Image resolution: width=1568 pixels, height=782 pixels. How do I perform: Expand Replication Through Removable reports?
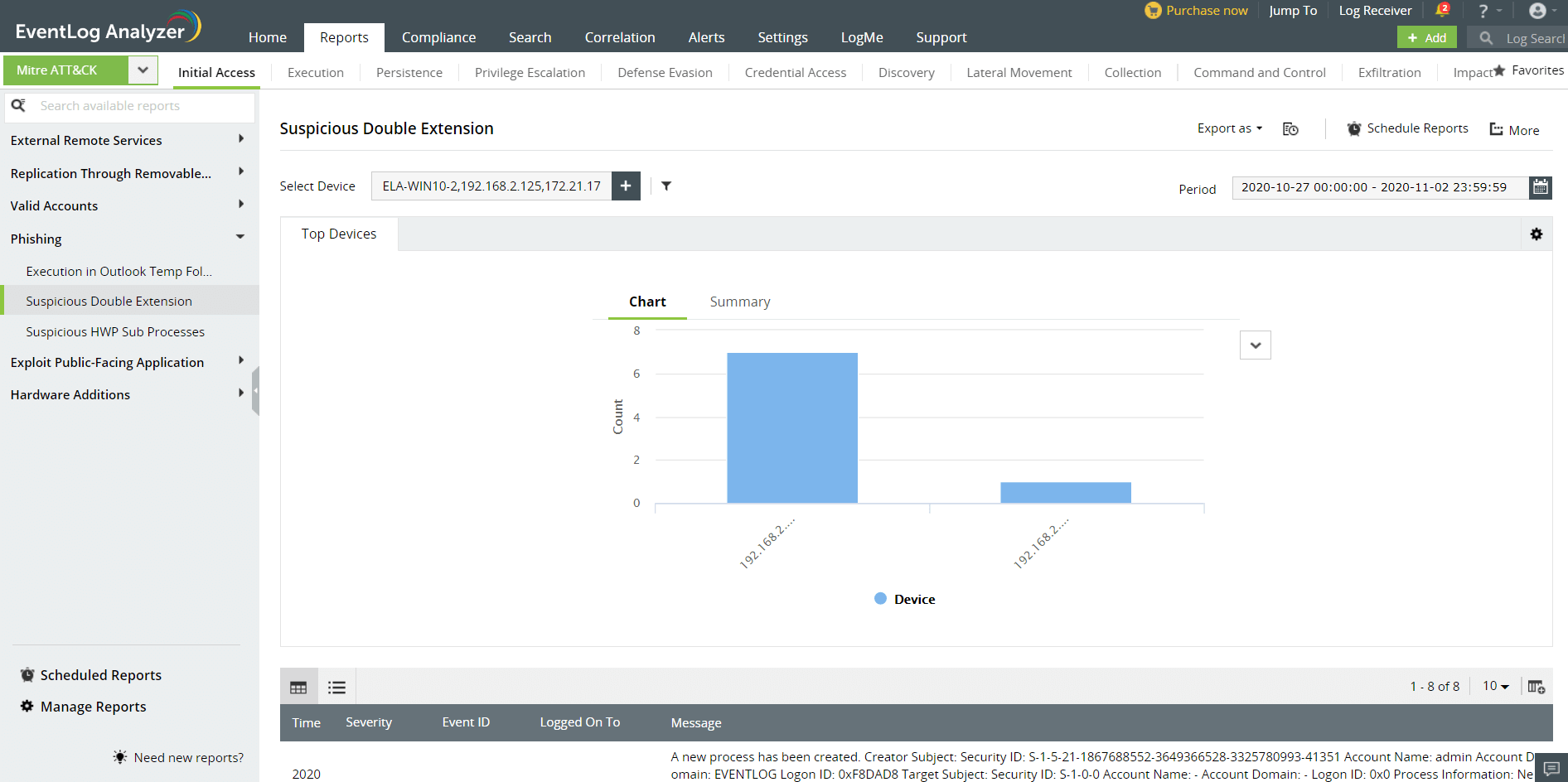[241, 171]
